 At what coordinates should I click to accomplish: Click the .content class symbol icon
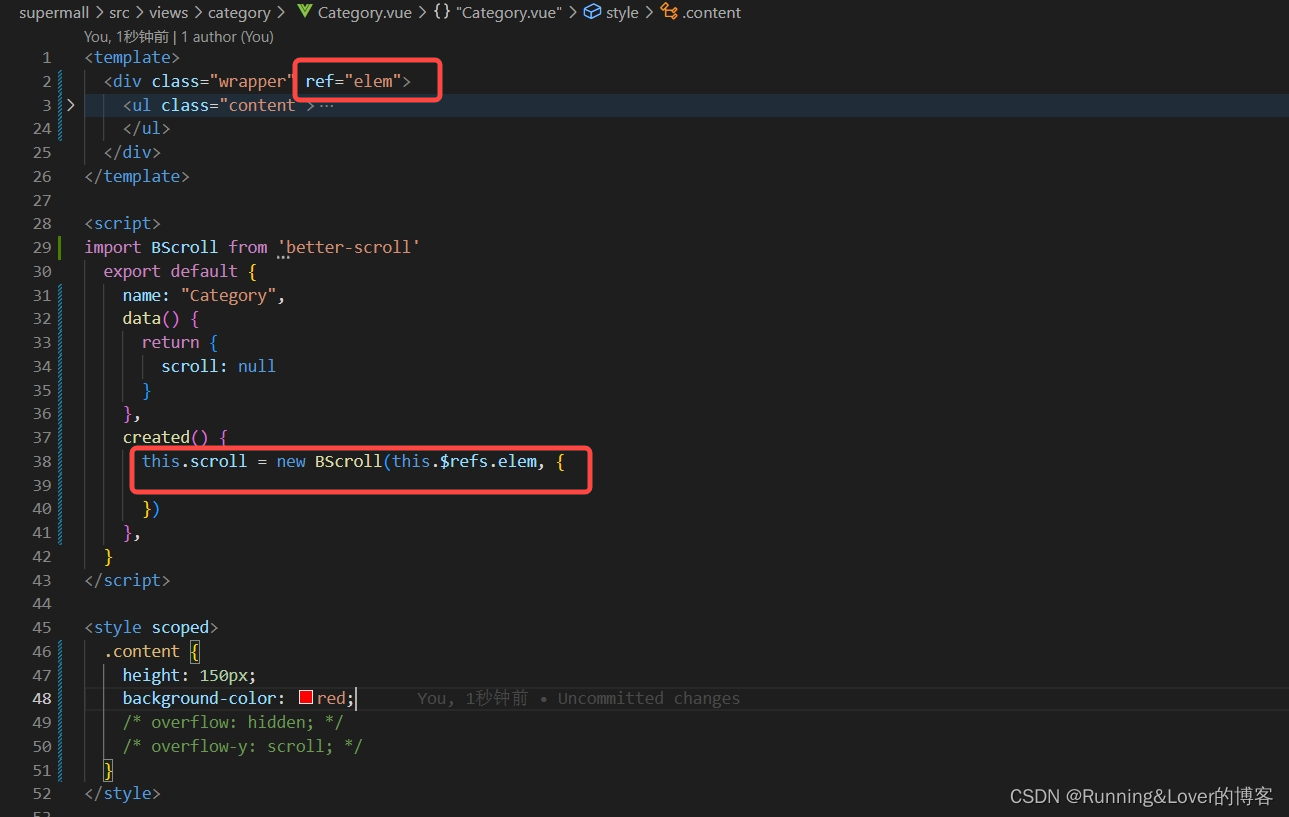[669, 12]
